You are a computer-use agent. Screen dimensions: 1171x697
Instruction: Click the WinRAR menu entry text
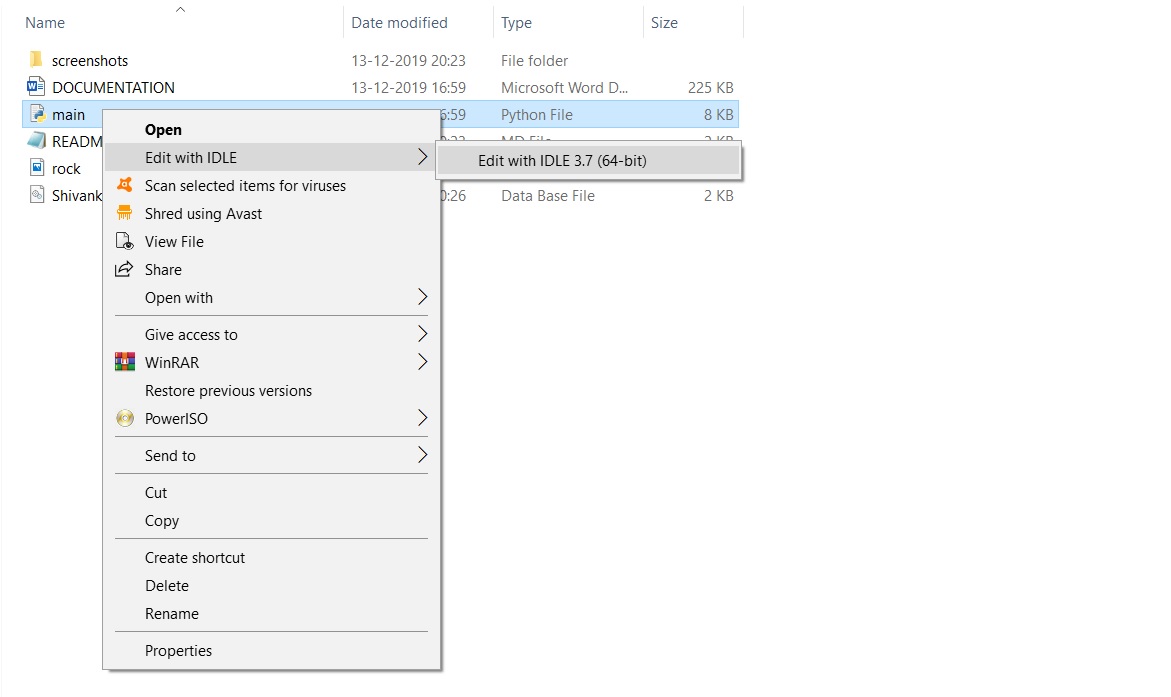172,362
